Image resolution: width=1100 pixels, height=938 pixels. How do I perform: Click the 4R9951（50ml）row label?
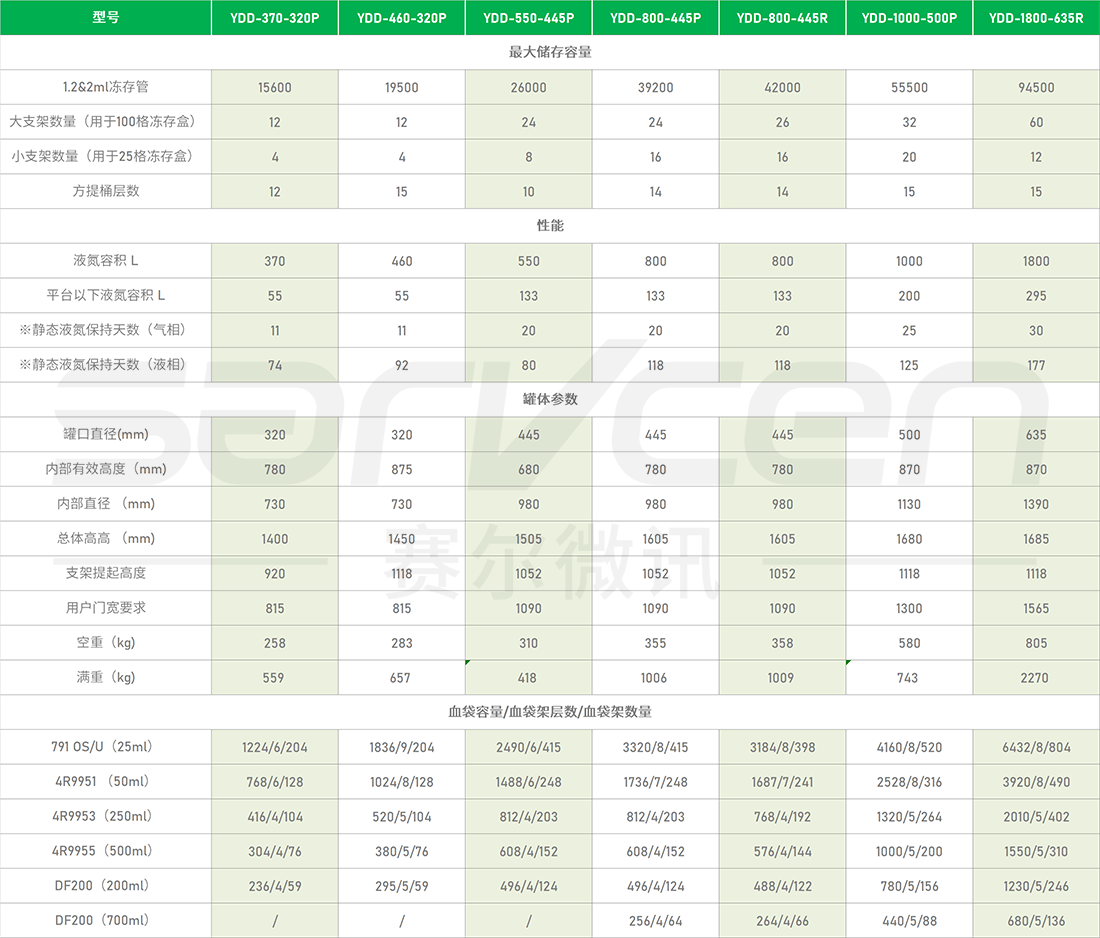click(x=102, y=782)
